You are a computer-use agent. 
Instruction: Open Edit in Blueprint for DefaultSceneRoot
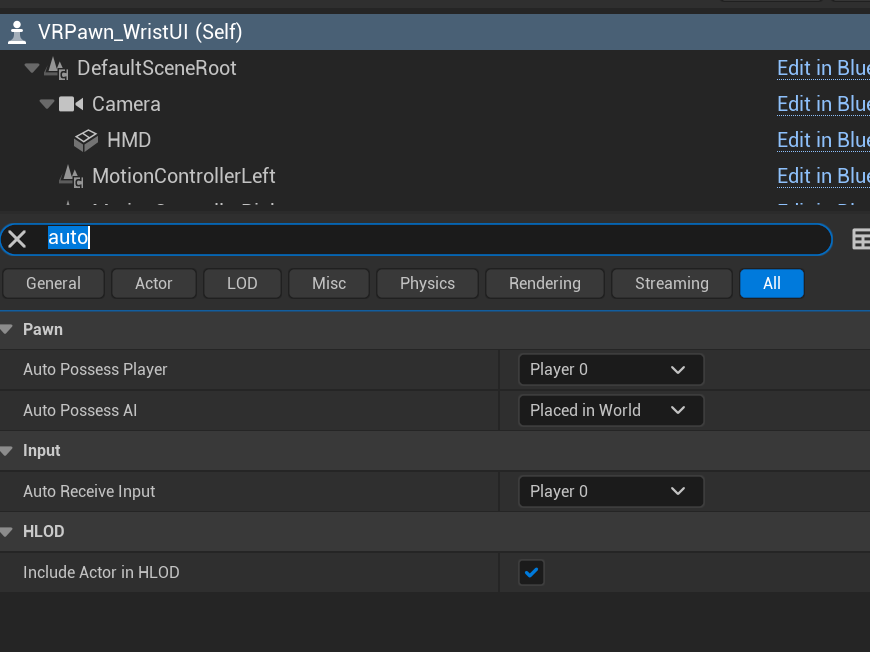point(823,68)
